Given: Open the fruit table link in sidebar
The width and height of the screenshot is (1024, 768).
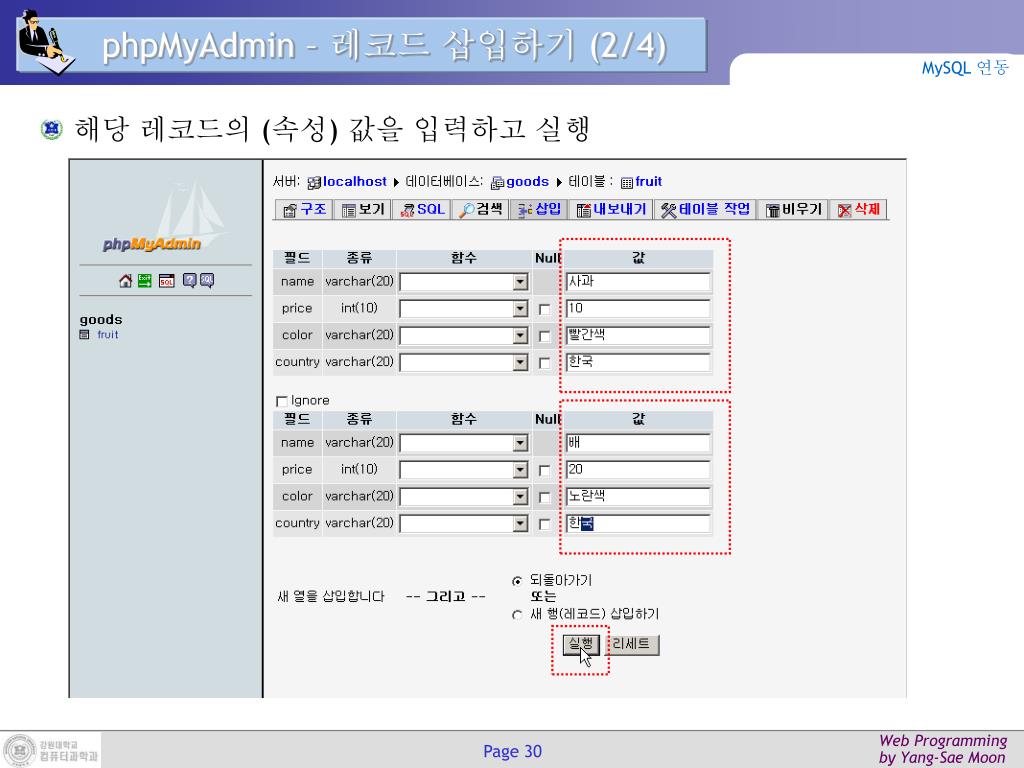Looking at the screenshot, I should [108, 334].
